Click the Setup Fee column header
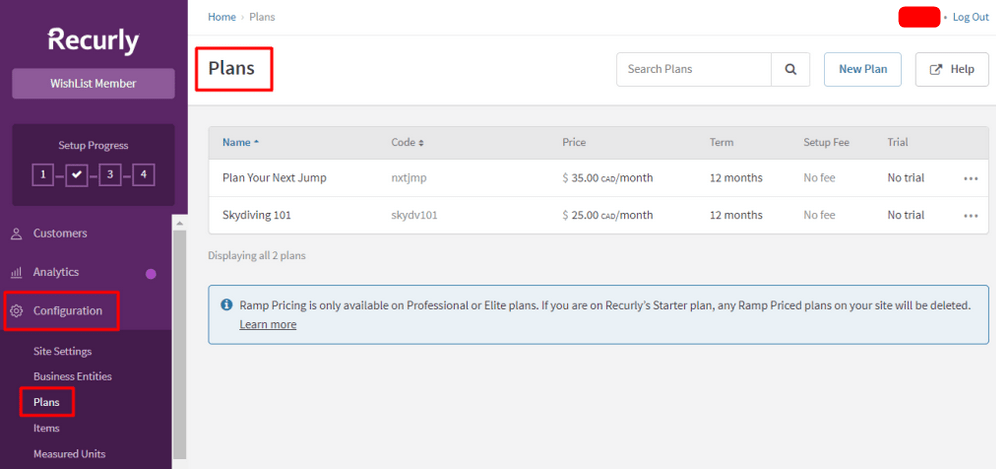The width and height of the screenshot is (996, 469). [x=826, y=142]
